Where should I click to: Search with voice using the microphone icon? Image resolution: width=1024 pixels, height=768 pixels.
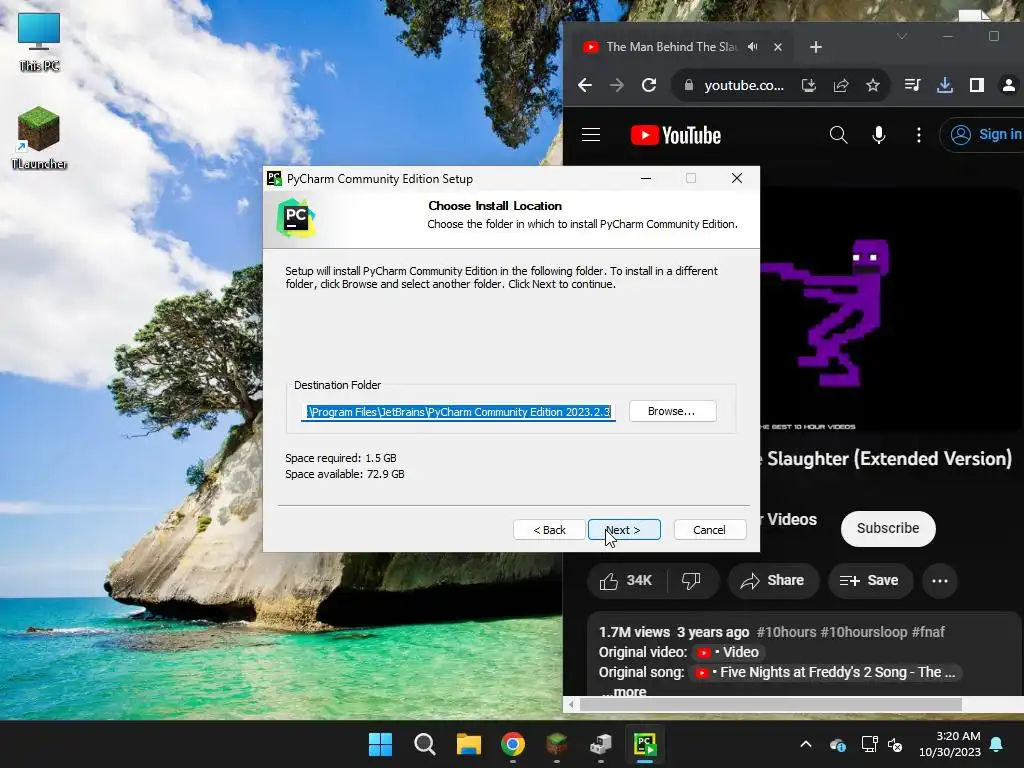tap(879, 135)
